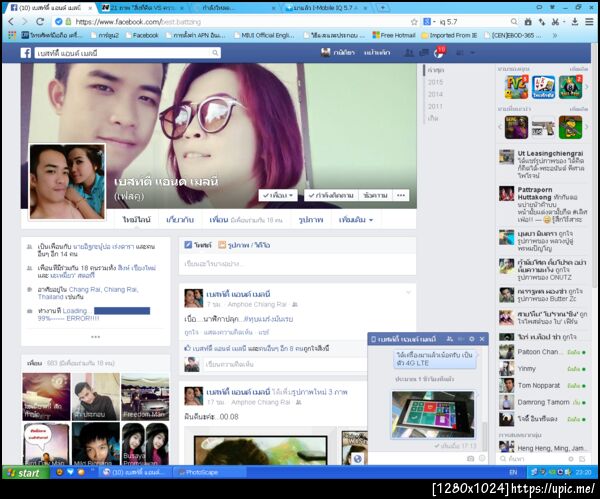Open the Tom Nopparat chat contact
The image size is (600, 499).
(543, 385)
